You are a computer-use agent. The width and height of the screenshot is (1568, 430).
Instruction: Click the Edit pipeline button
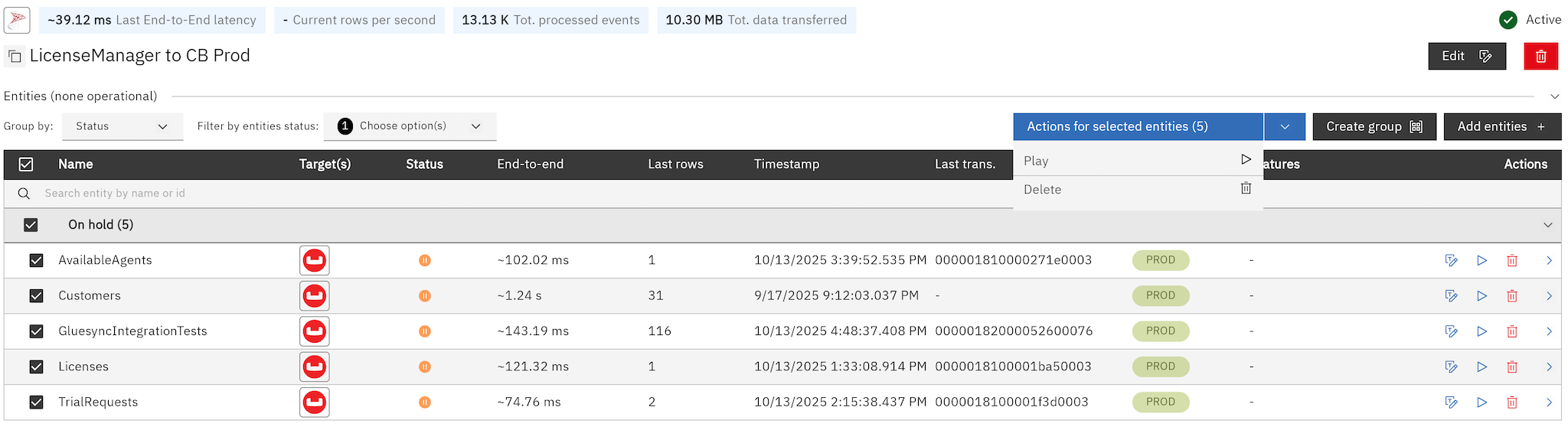tap(1467, 56)
